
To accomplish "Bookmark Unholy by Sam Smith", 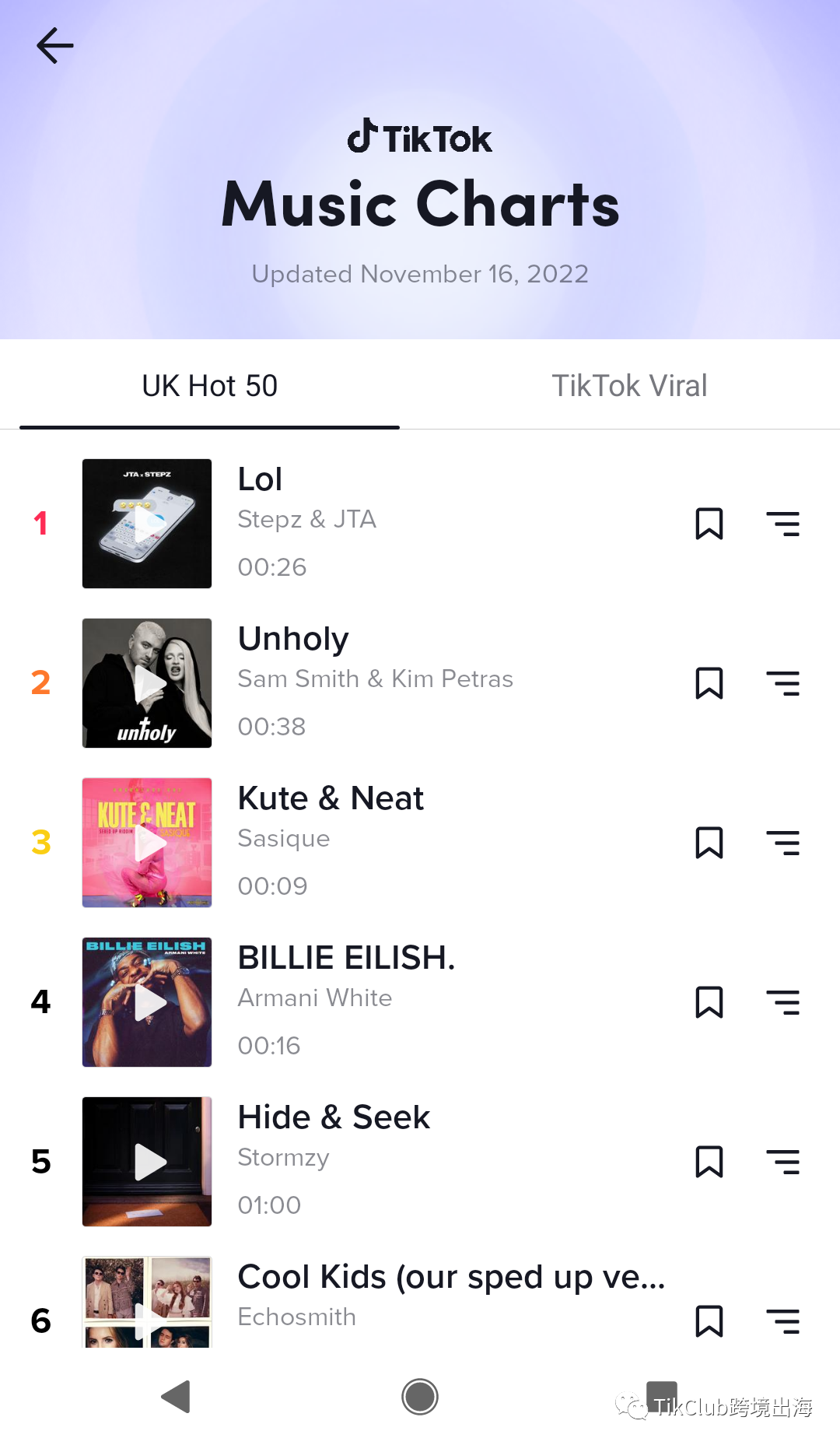I will pos(709,683).
